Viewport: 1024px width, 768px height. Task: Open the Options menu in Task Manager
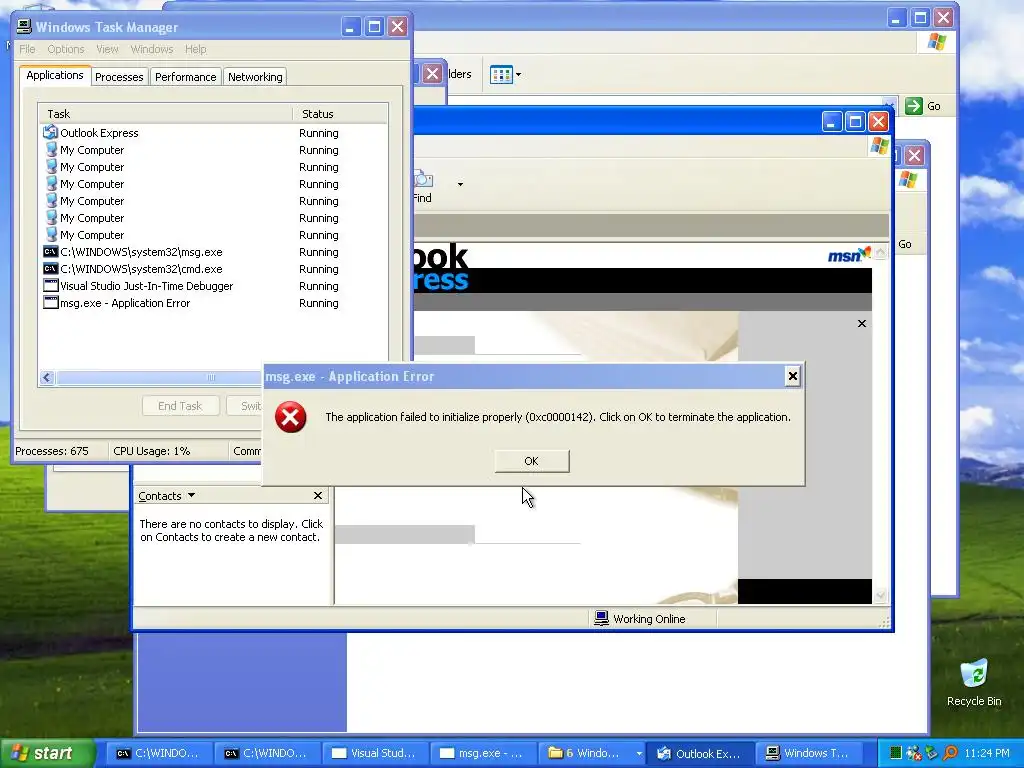tap(65, 49)
